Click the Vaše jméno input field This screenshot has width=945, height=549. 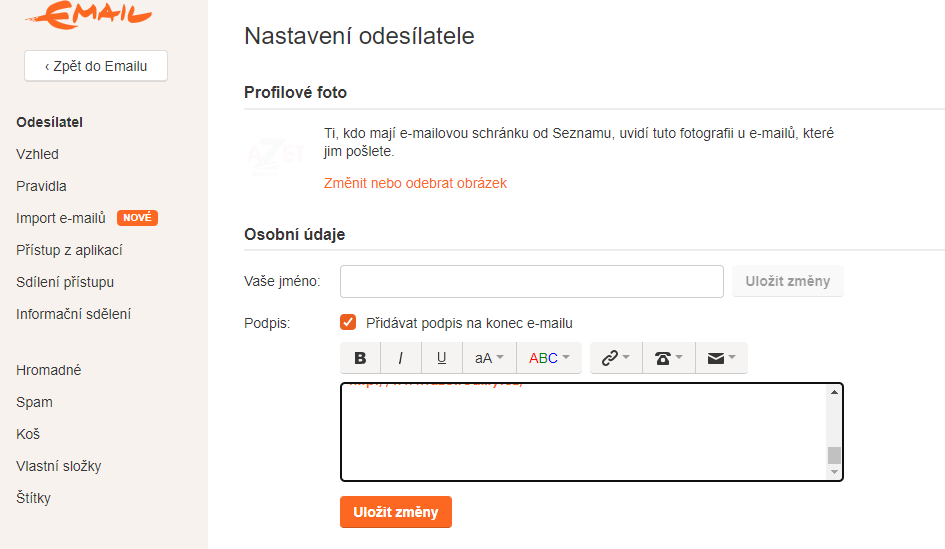pos(531,281)
